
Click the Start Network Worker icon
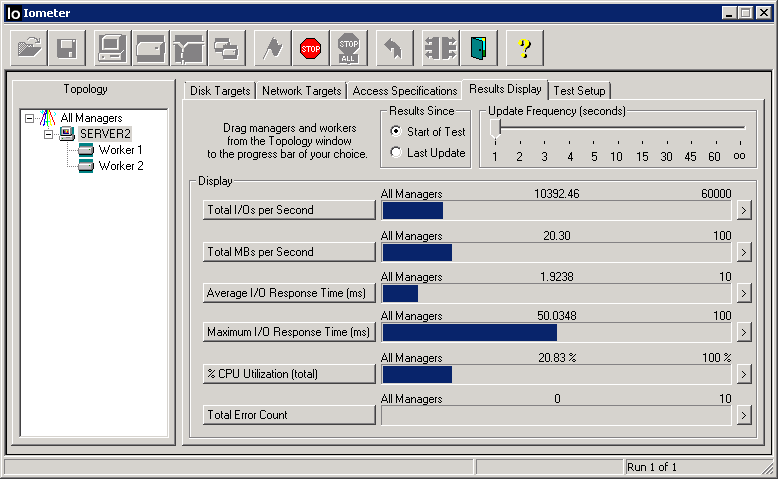pos(188,47)
